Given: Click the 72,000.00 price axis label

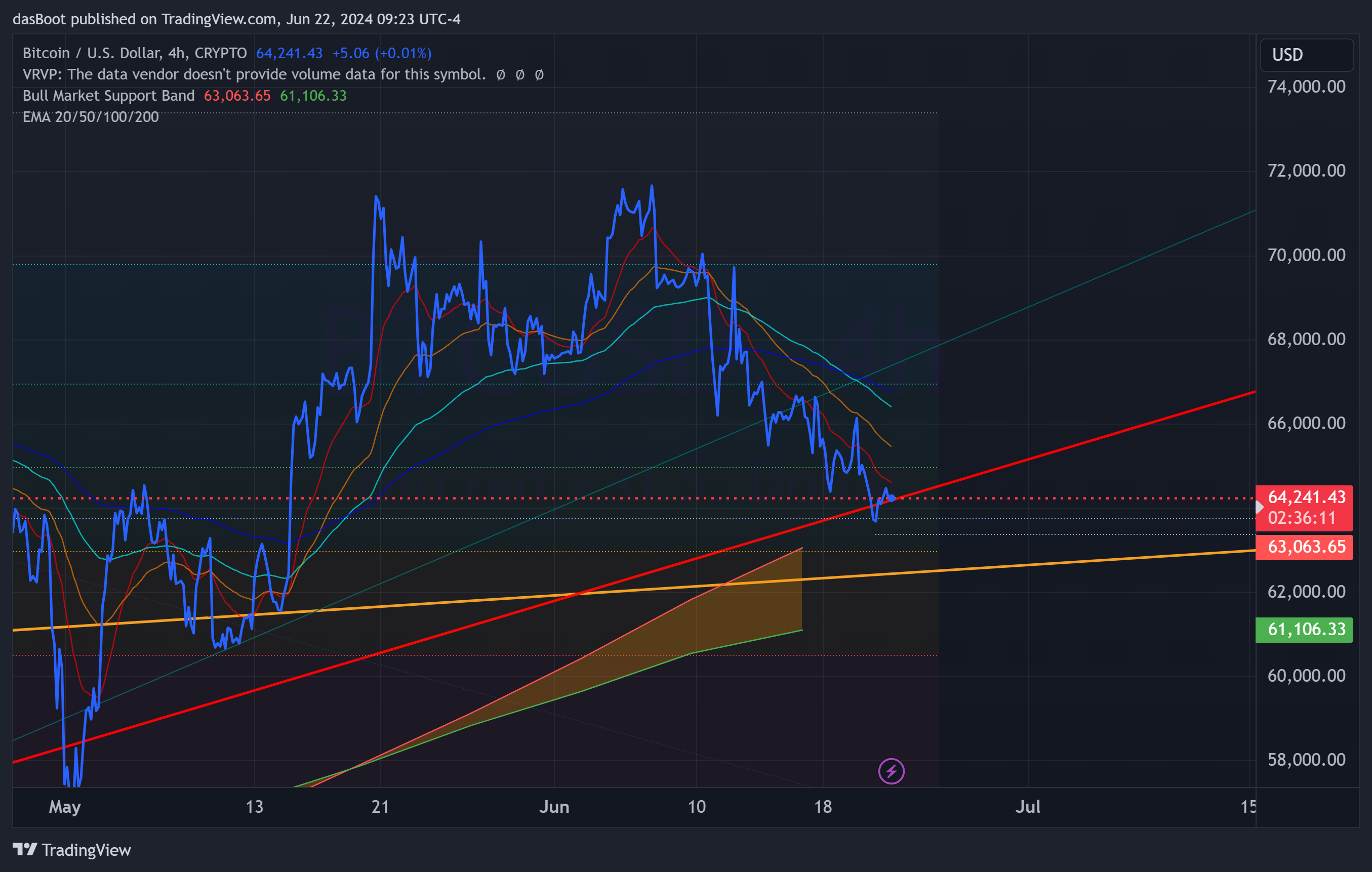Looking at the screenshot, I should 1307,170.
